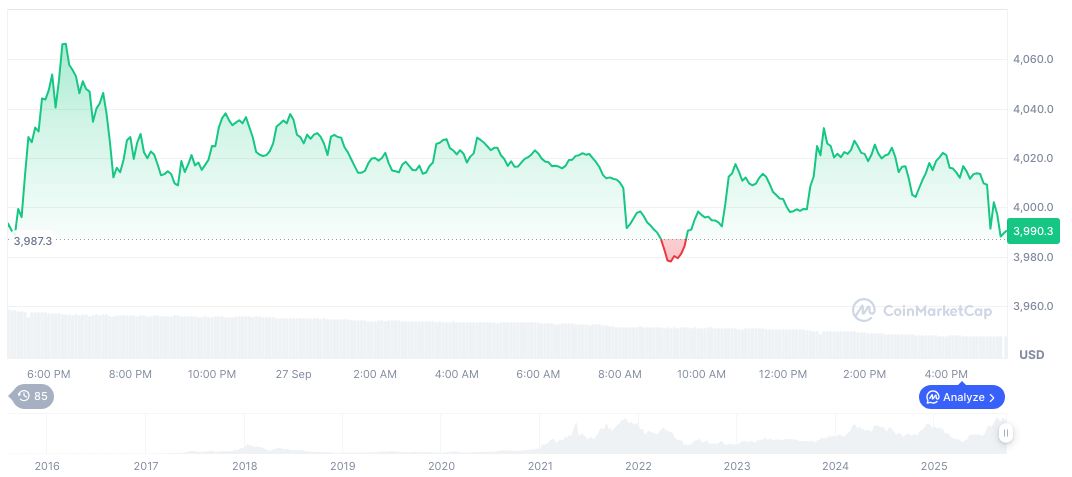Click the chart icon inside the Analyze button
The image size is (1072, 477).
tap(932, 397)
